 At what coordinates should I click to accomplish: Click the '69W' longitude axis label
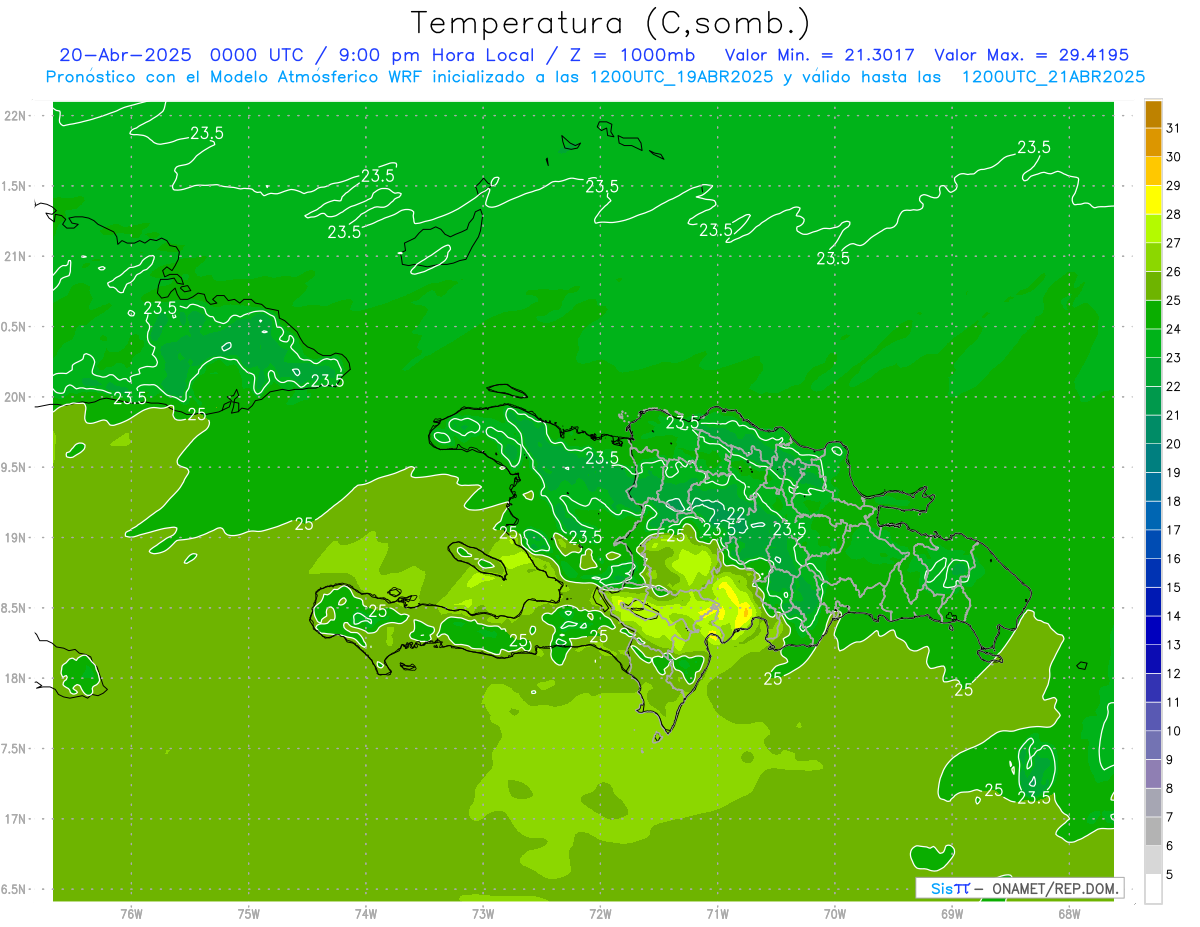point(952,914)
